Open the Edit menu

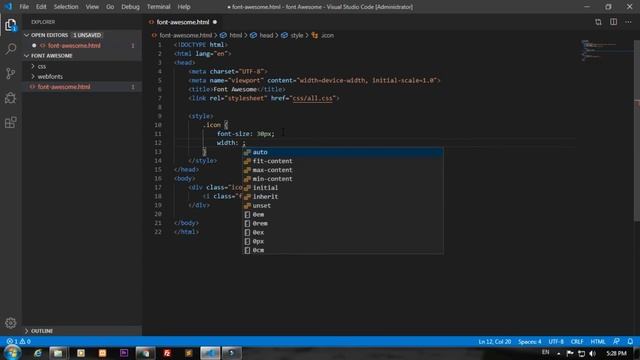pyautogui.click(x=41, y=7)
